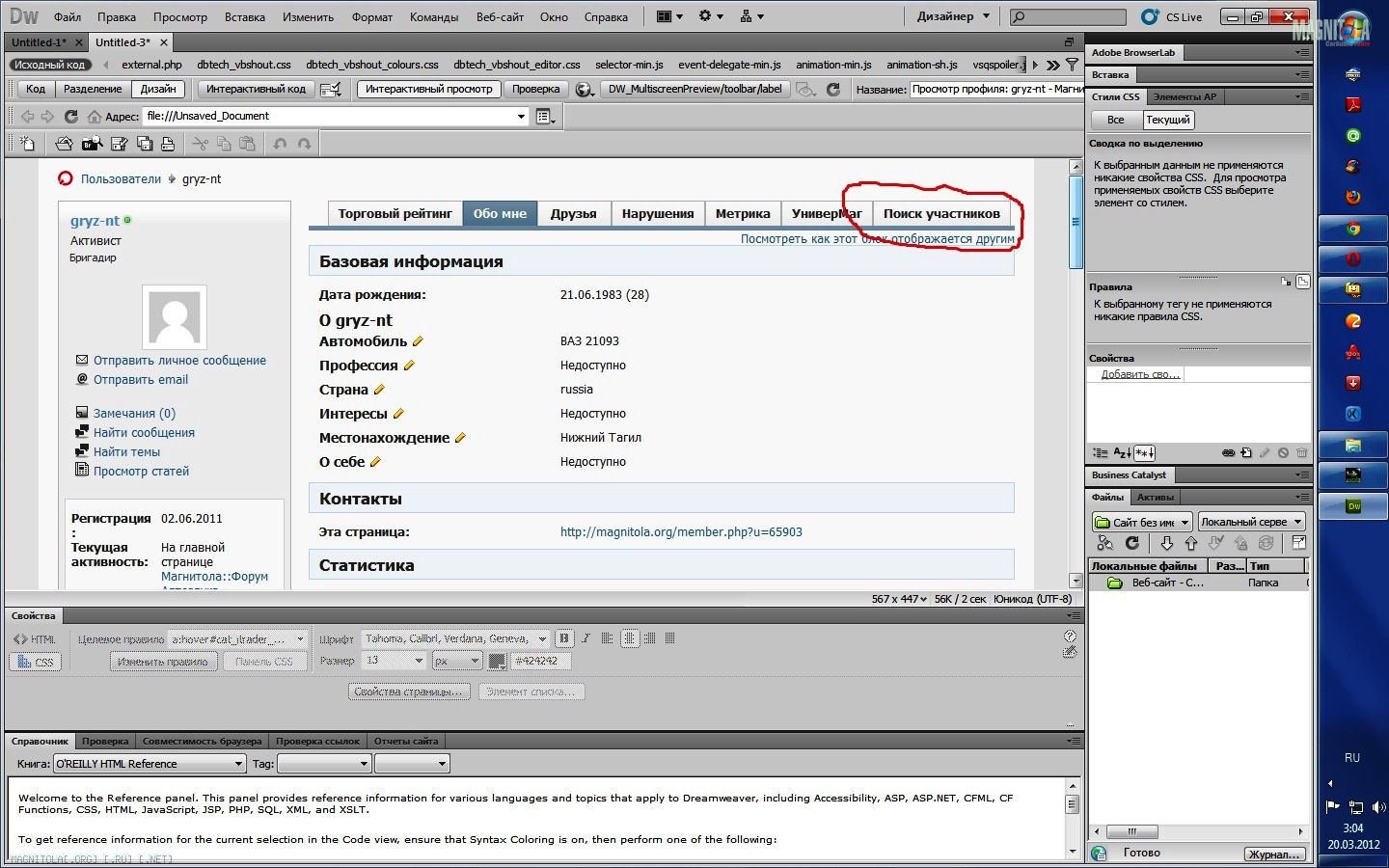Screen dimensions: 1389x868
Task: Click the Refresh icon next to address field
Action: [70, 116]
